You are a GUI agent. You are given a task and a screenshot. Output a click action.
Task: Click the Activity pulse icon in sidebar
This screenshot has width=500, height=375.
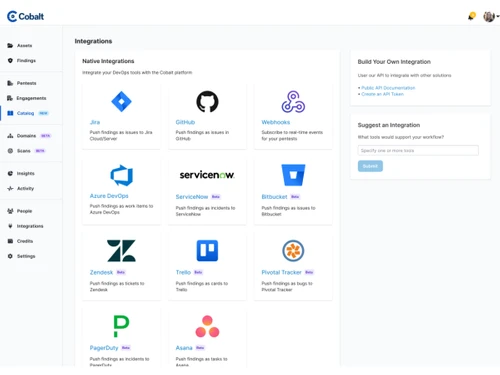[x=10, y=188]
